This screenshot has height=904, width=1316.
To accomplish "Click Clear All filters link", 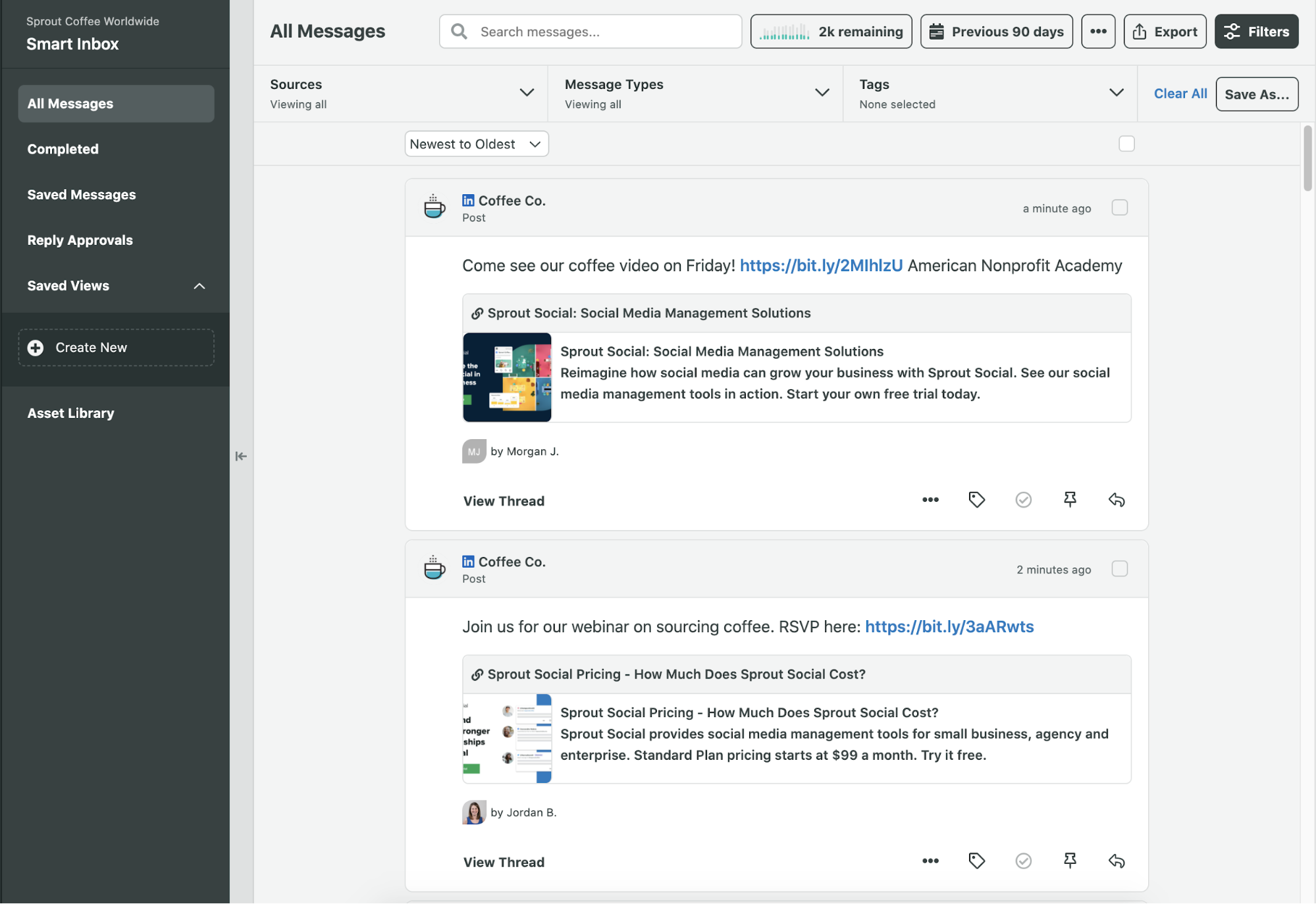I will 1180,93.
